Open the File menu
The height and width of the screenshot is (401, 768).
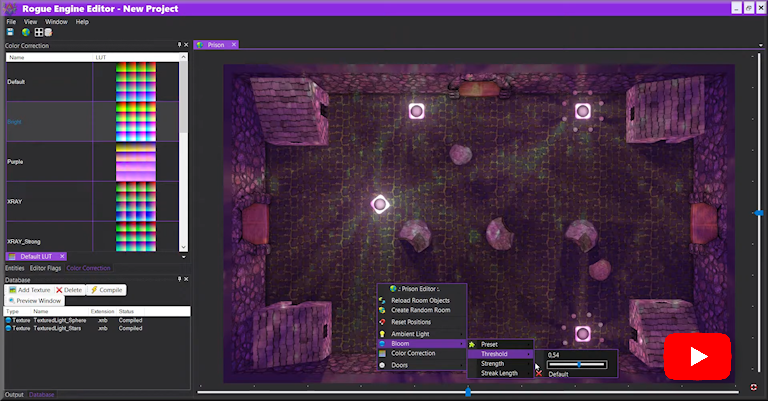tap(11, 22)
